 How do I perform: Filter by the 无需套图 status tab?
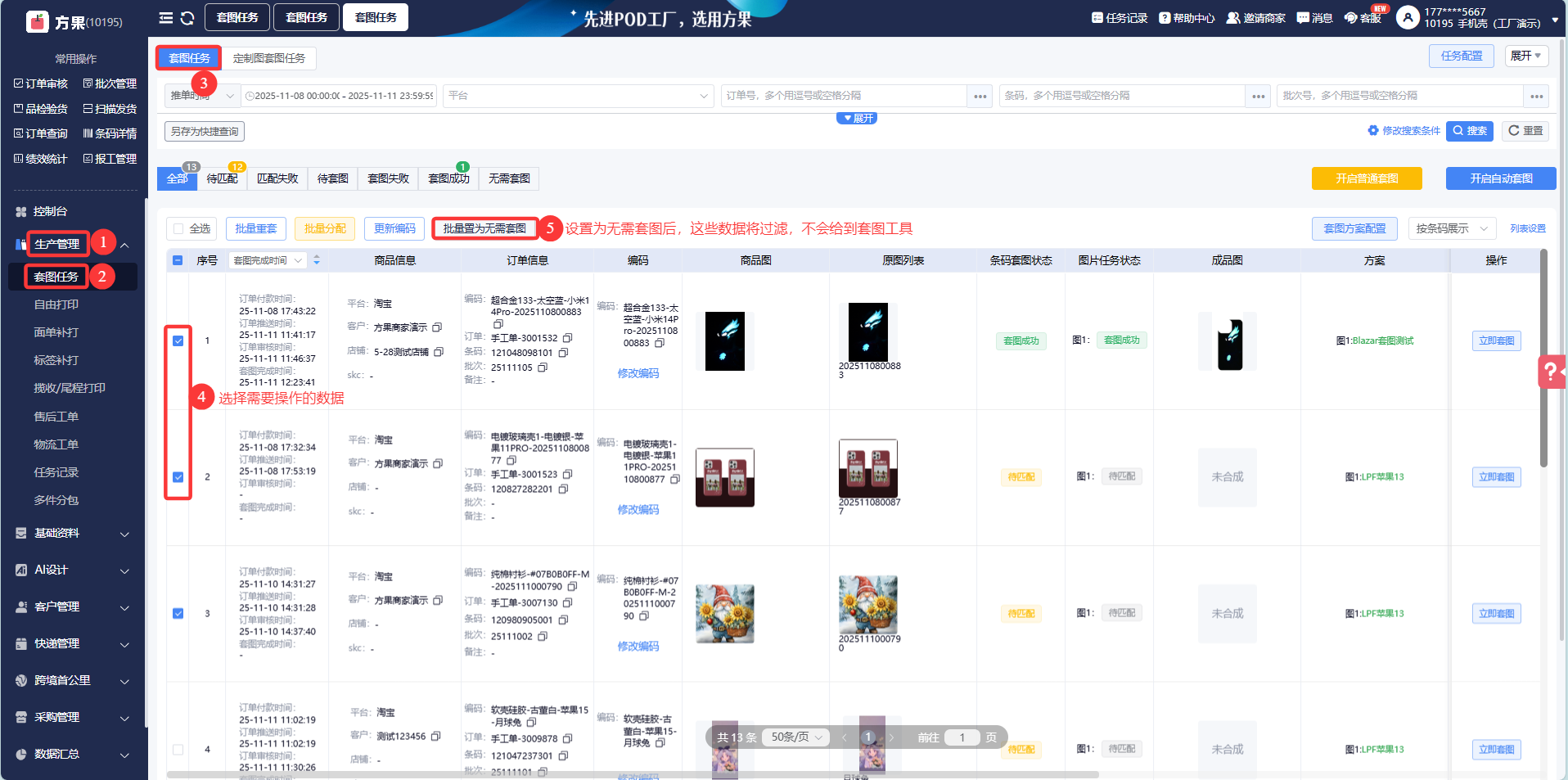pos(509,178)
